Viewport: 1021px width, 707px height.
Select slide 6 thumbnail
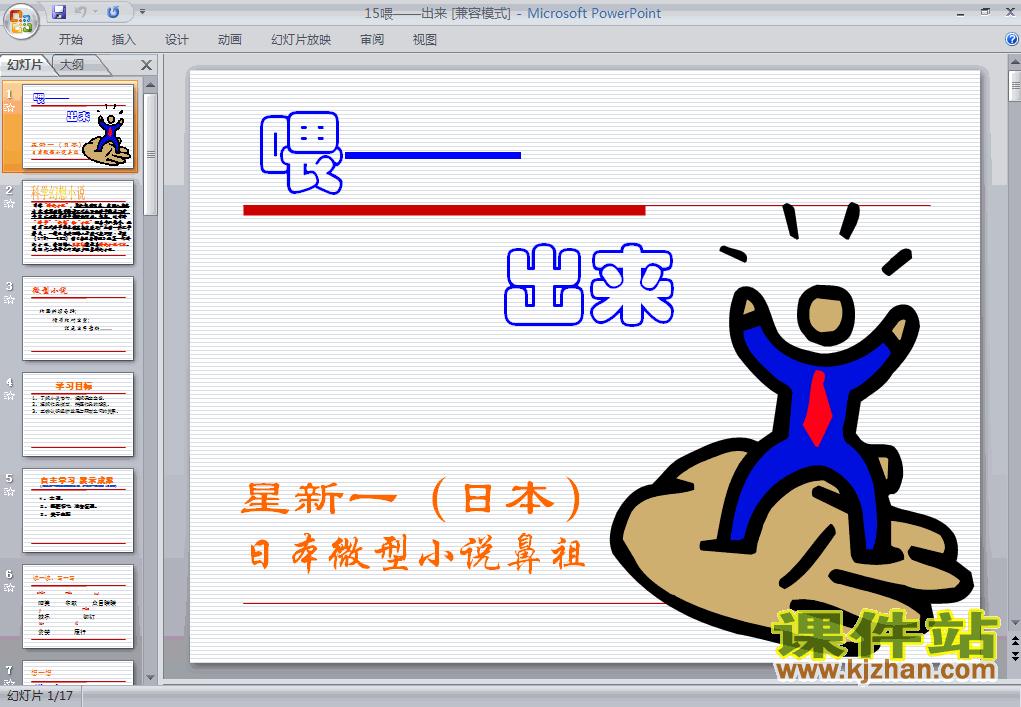coord(78,606)
